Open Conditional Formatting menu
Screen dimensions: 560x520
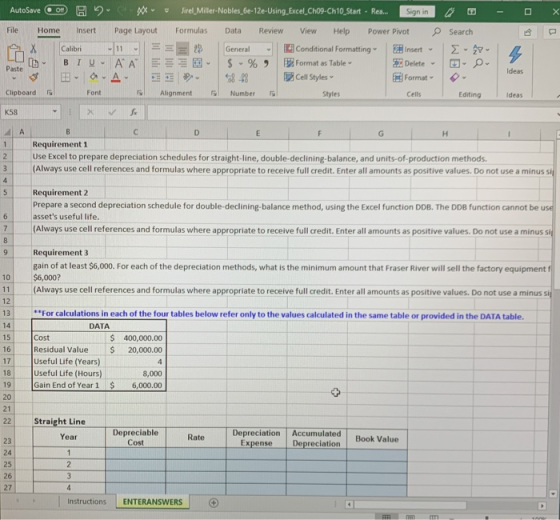(x=330, y=49)
